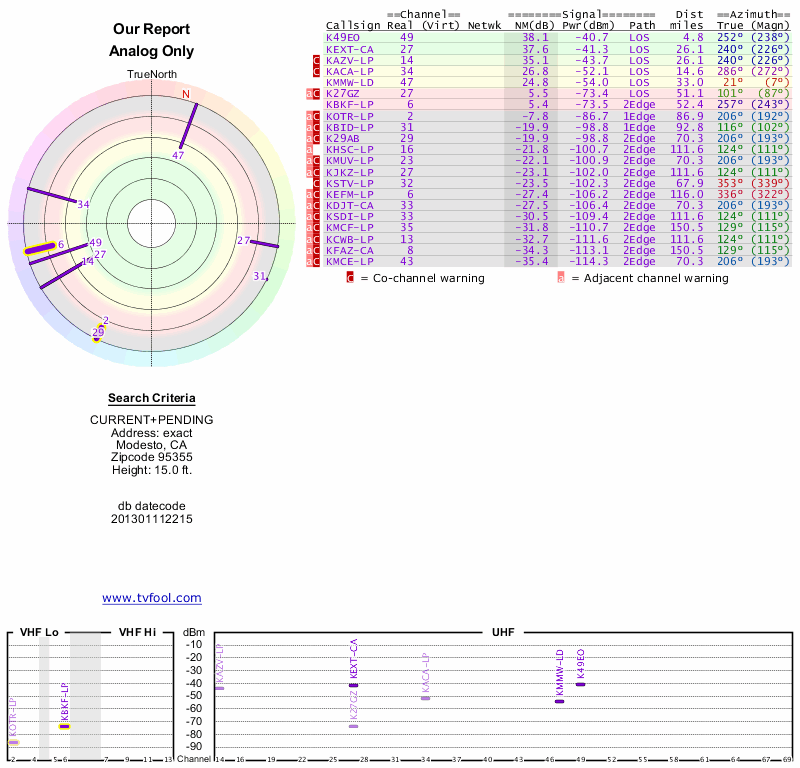Select callsign KJKZ-LP in the table
The image size is (800, 768).
349,172
